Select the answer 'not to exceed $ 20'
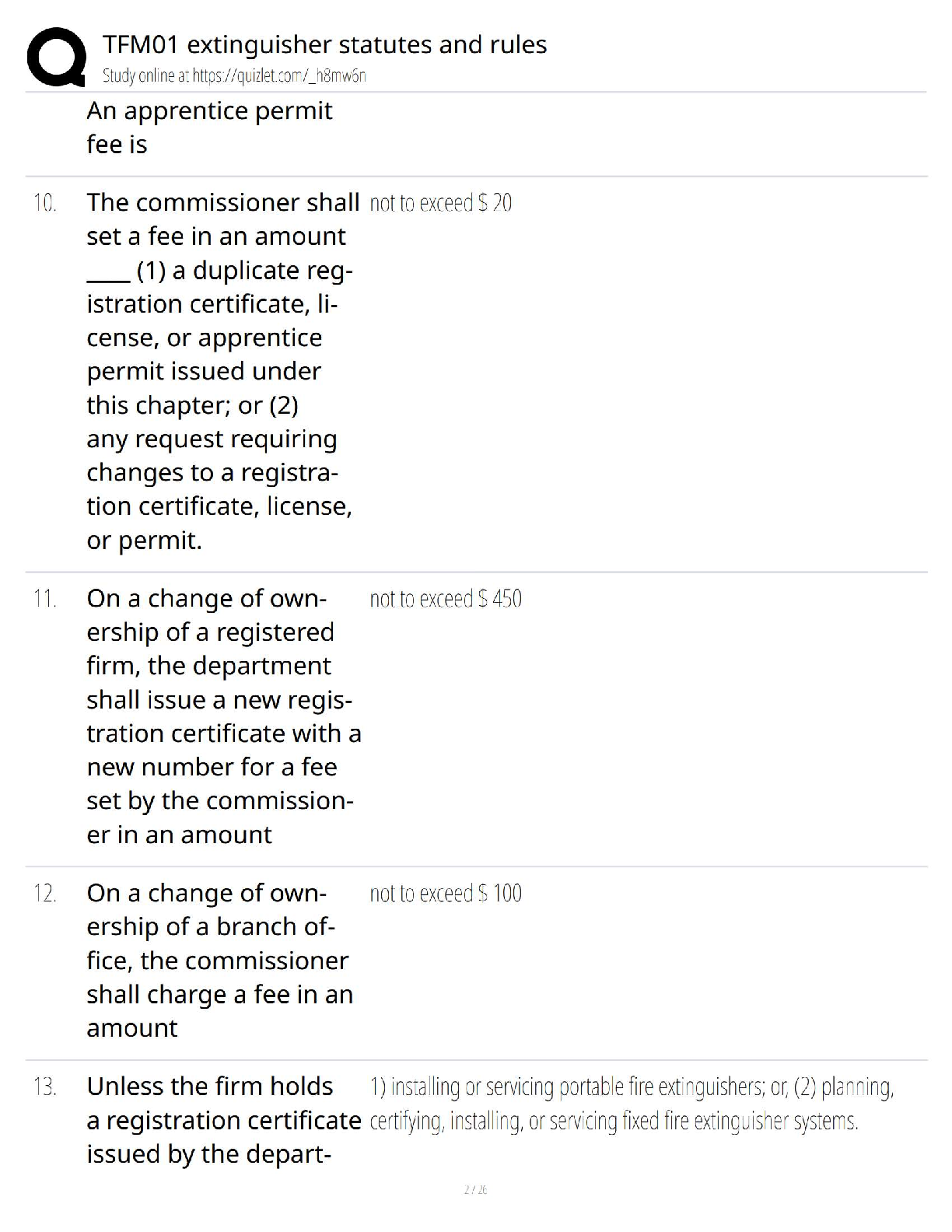Screen dimensions: 952x1232 click(x=440, y=203)
